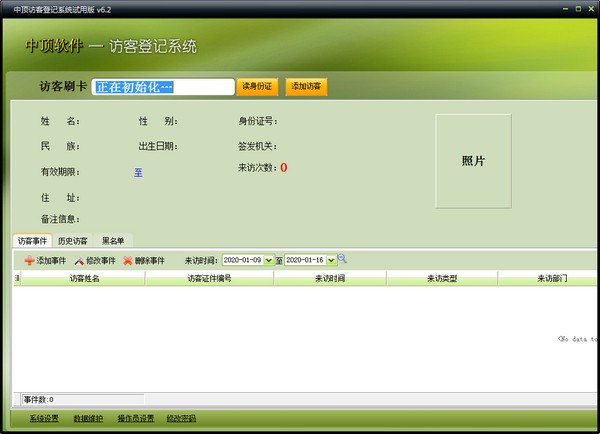Click the red plus Add Event icon

29,261
